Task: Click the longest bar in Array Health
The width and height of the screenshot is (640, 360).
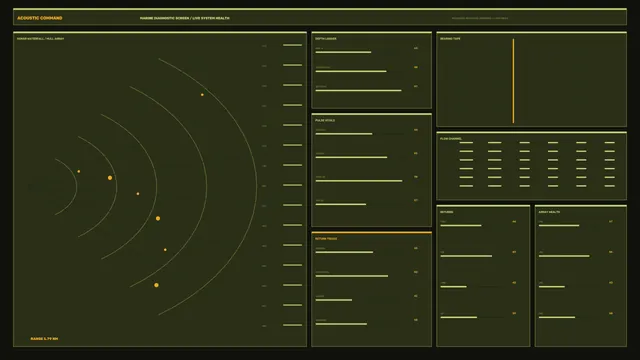Action: pos(564,256)
